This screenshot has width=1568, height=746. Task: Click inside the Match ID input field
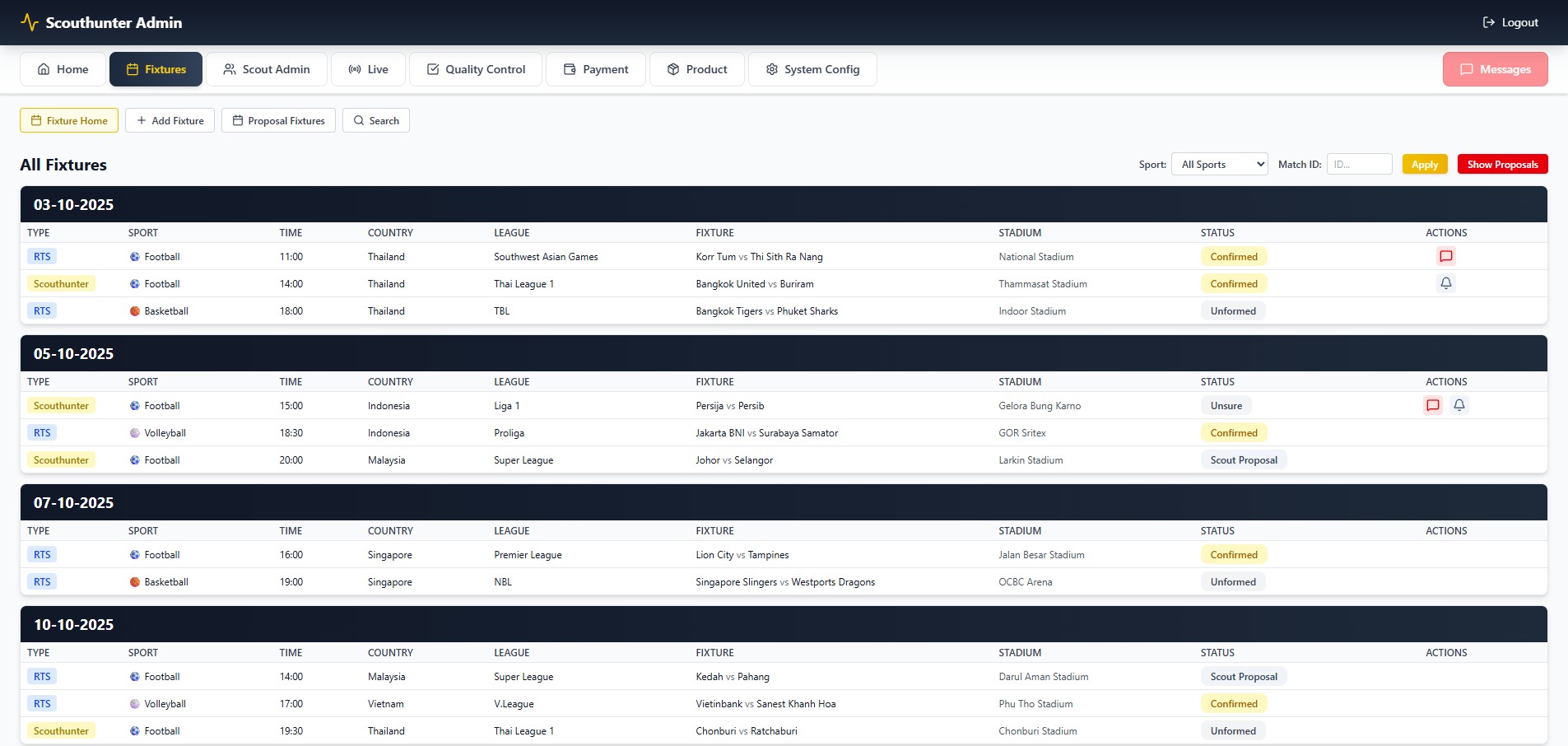point(1359,164)
